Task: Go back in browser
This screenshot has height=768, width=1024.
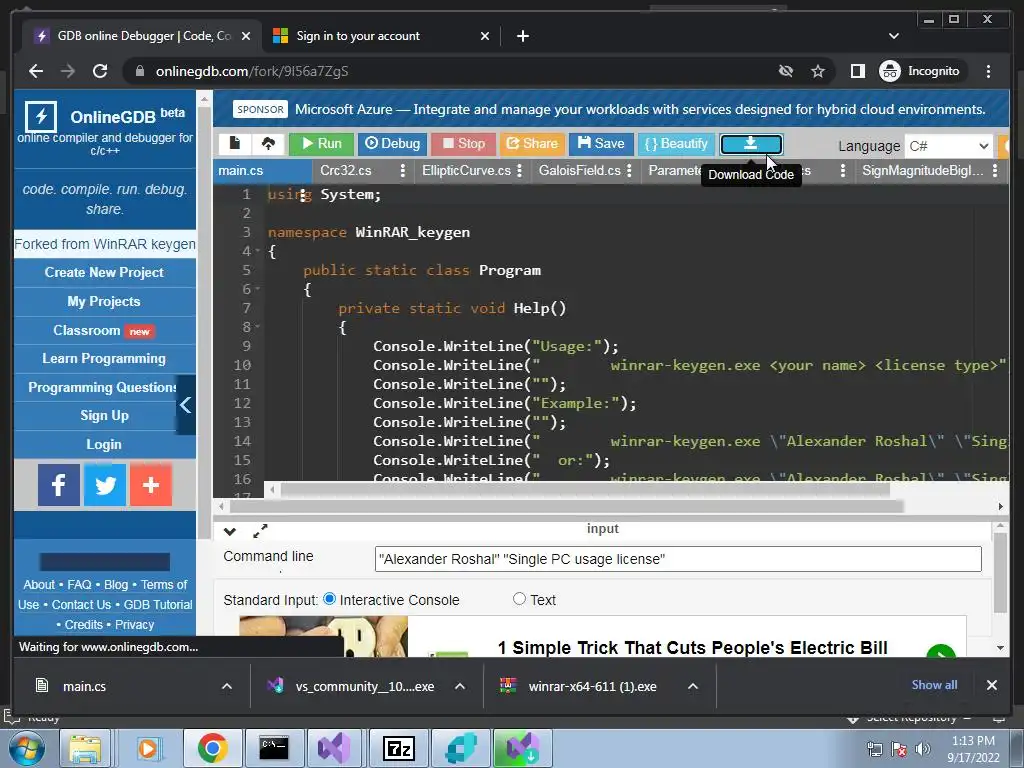Action: [36, 71]
